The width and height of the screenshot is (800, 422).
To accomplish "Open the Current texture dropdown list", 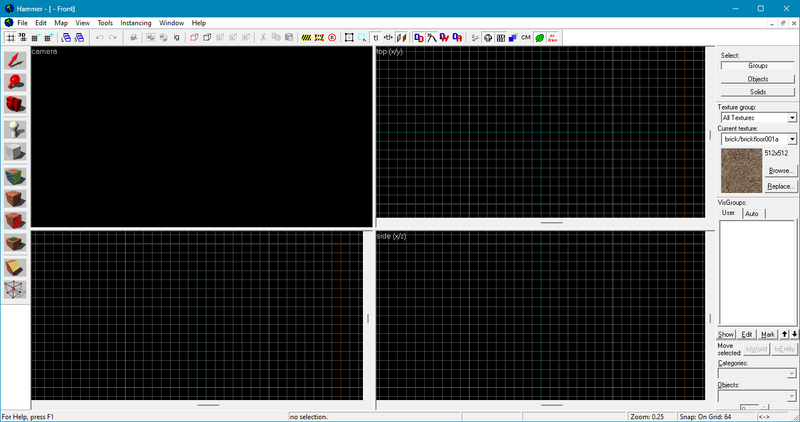I will click(791, 139).
